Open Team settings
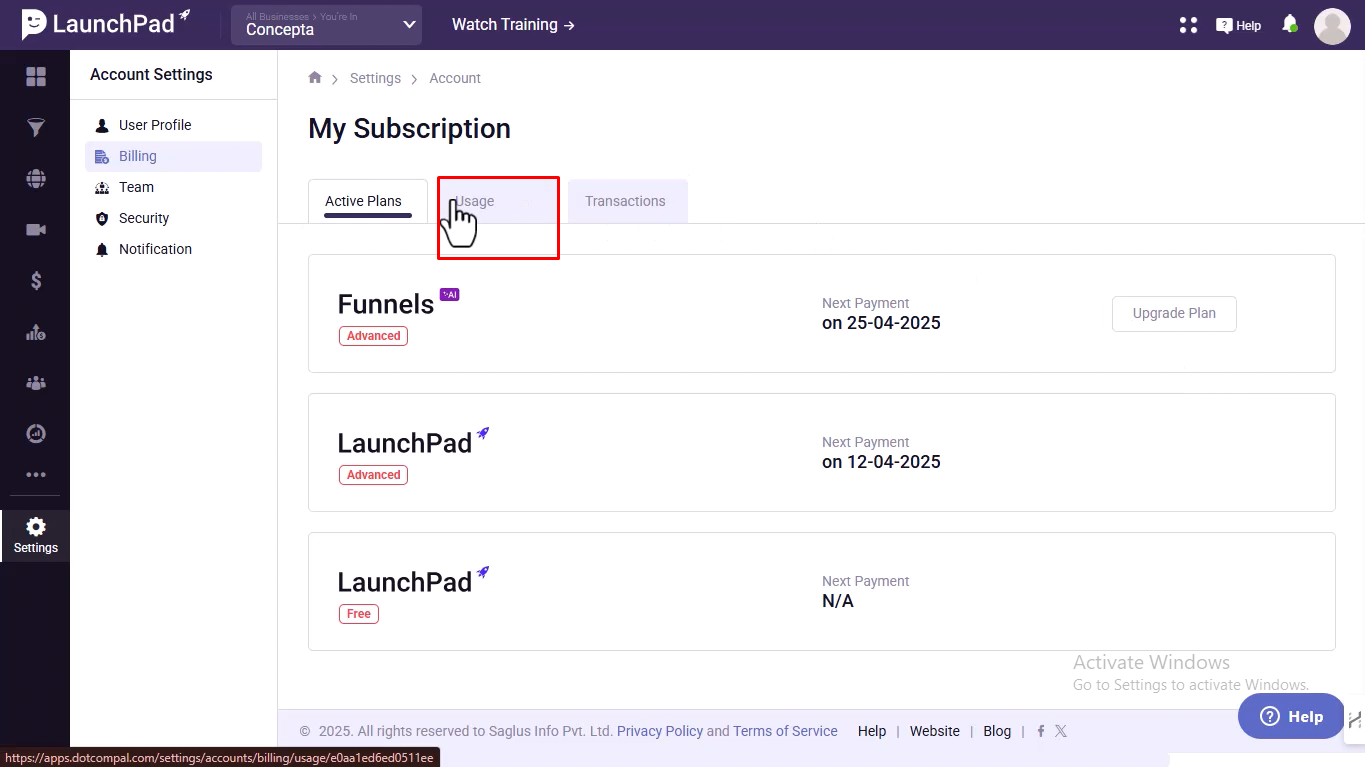Image resolution: width=1365 pixels, height=767 pixels. tap(136, 187)
